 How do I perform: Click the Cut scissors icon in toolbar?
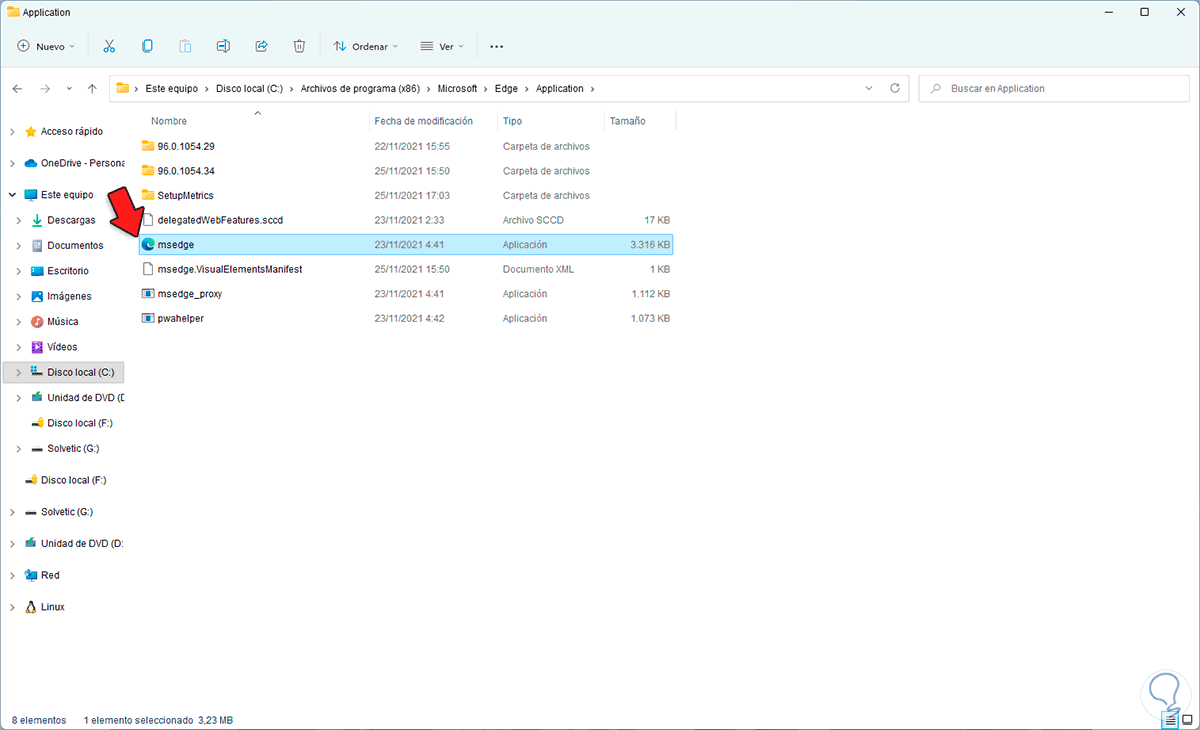110,46
